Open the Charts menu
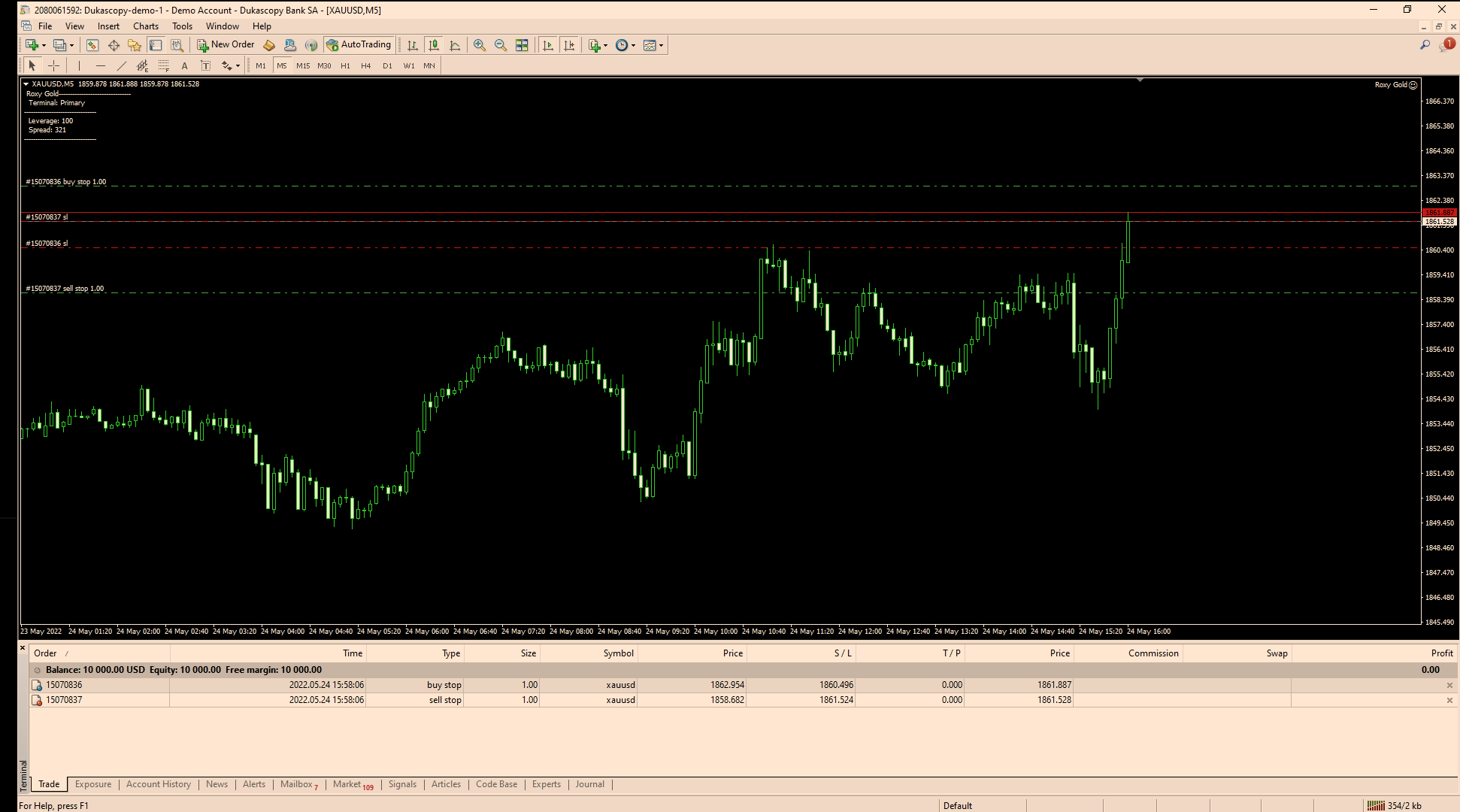 tap(145, 26)
